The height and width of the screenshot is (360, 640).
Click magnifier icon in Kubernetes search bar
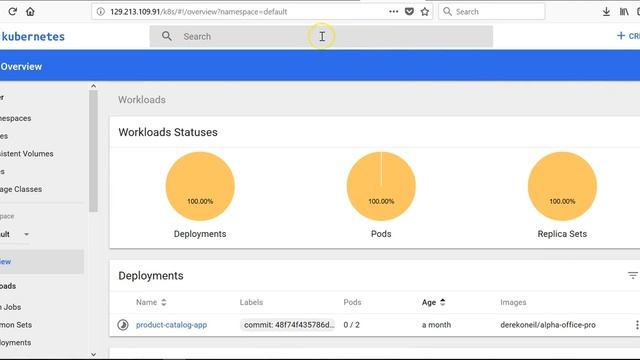pos(167,36)
